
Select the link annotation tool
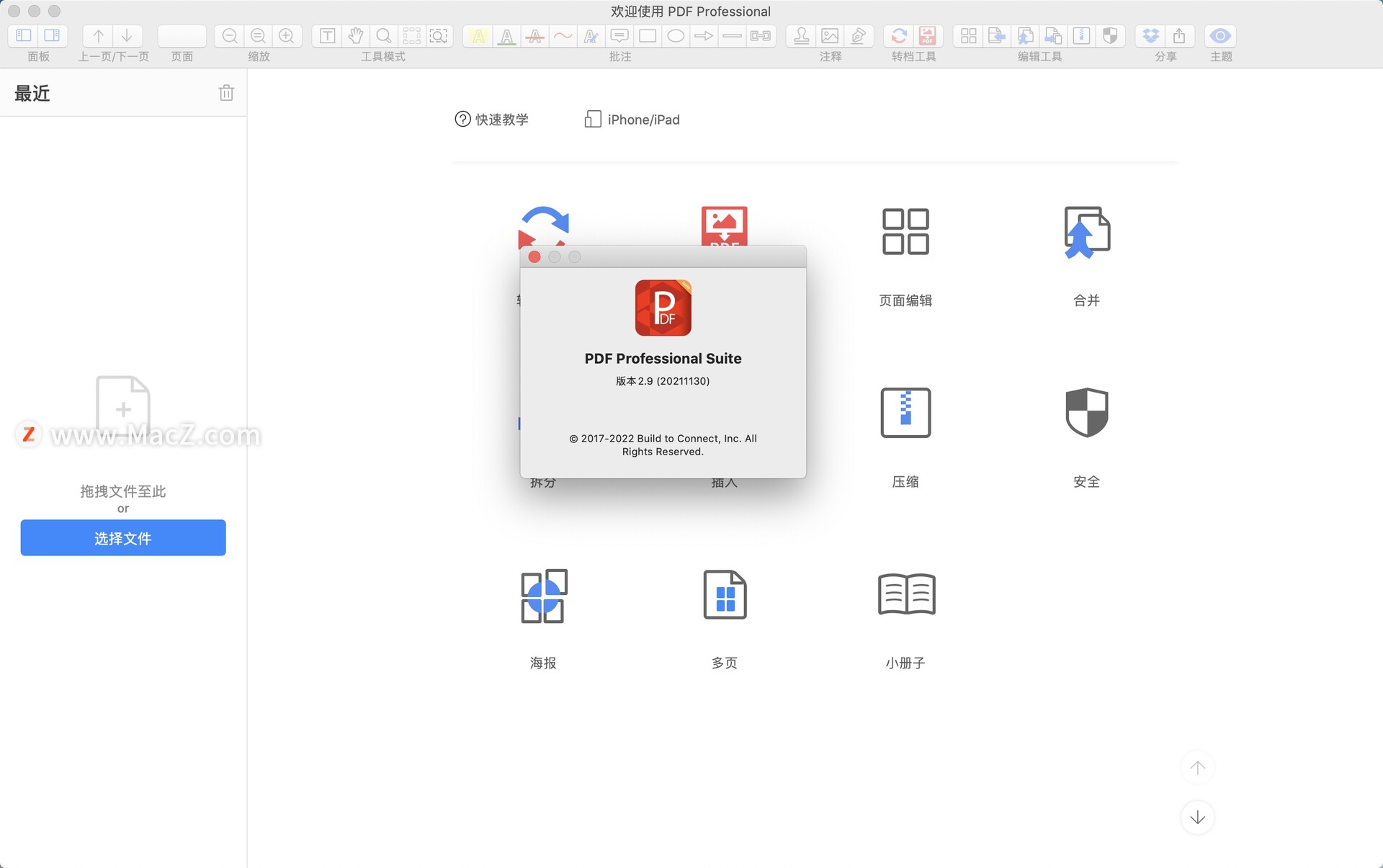[x=760, y=35]
